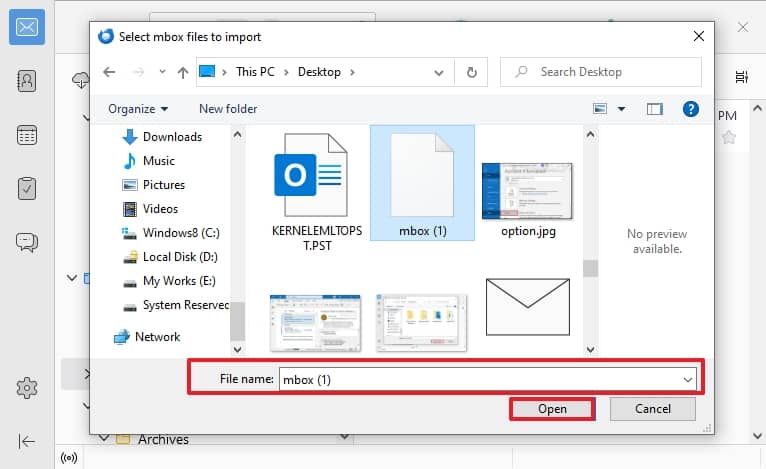The image size is (766, 469).
Task: Click the Search Desktop field
Action: point(601,72)
